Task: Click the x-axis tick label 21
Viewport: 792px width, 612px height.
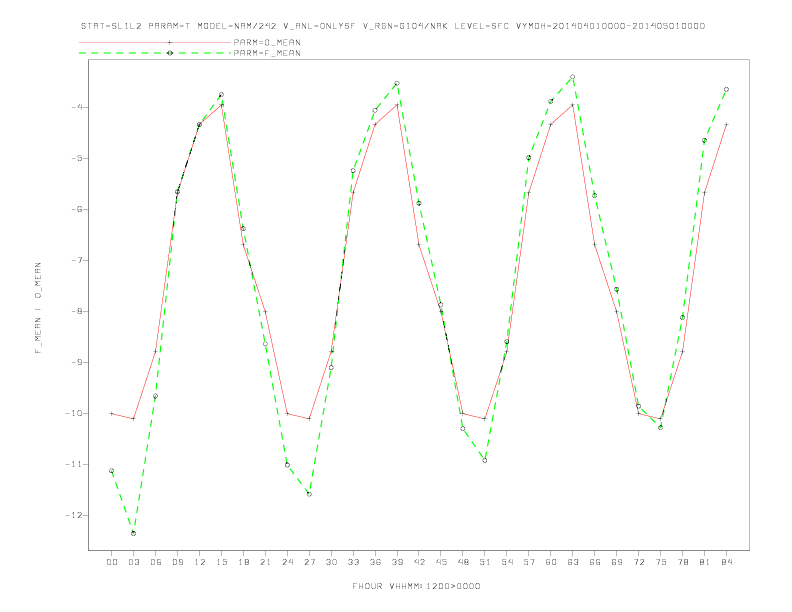Action: [265, 562]
